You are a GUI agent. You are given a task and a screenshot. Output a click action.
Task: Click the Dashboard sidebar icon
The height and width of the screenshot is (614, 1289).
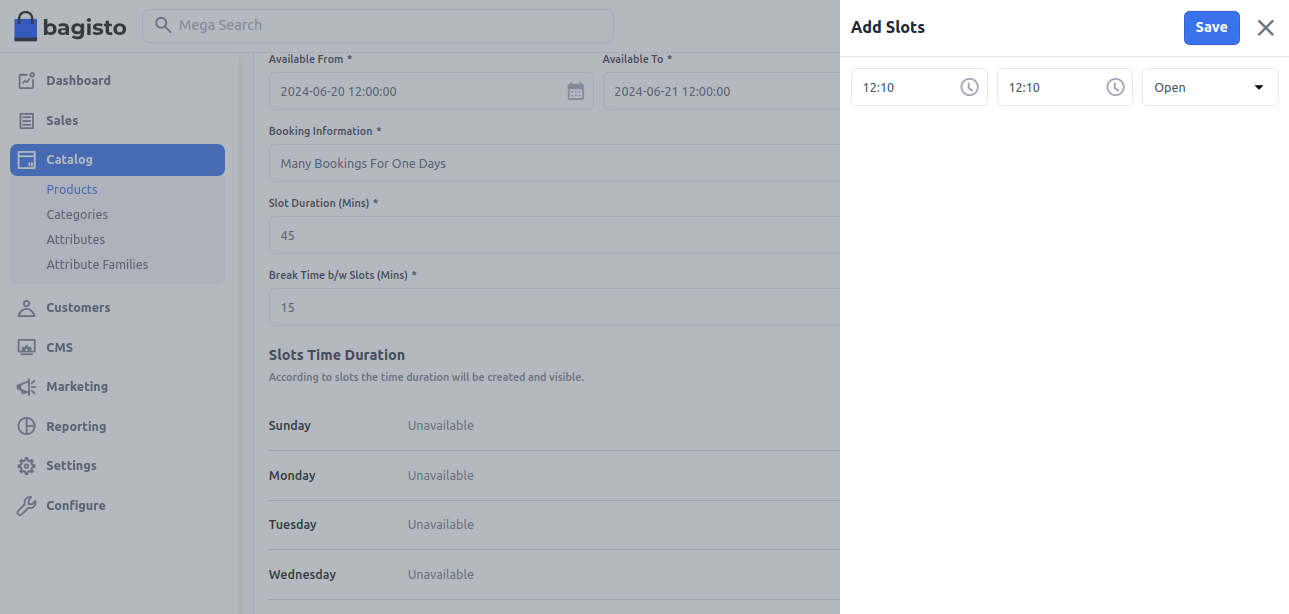[27, 81]
